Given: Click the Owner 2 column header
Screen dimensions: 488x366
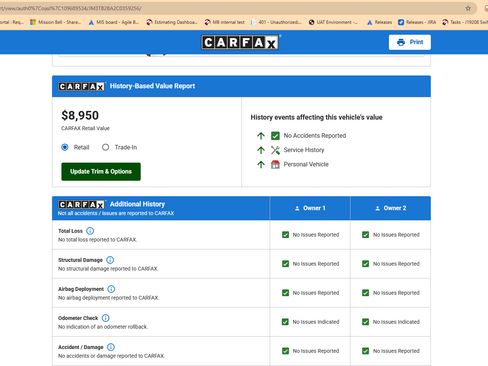Looking at the screenshot, I should [x=390, y=208].
